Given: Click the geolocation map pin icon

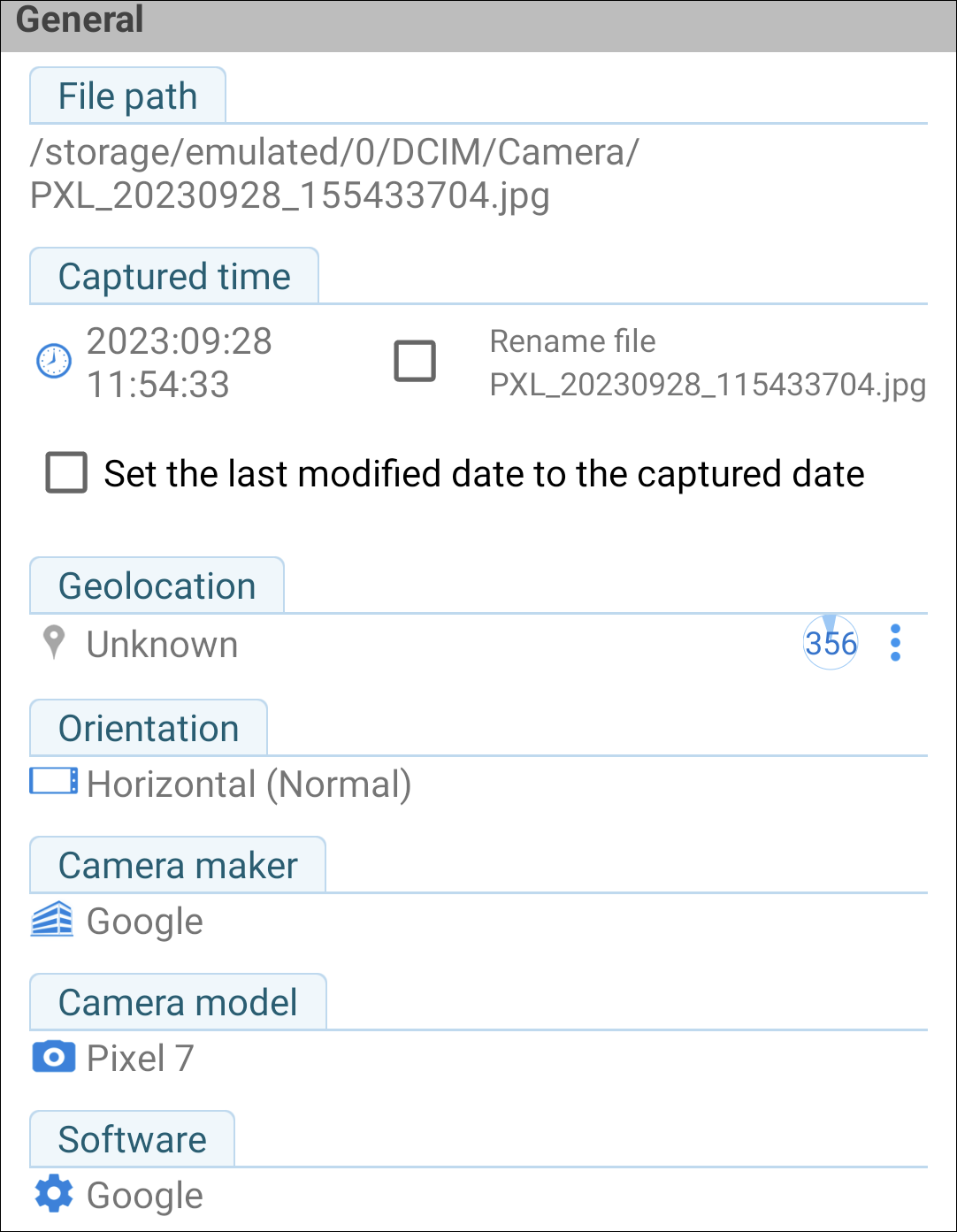Looking at the screenshot, I should click(54, 643).
